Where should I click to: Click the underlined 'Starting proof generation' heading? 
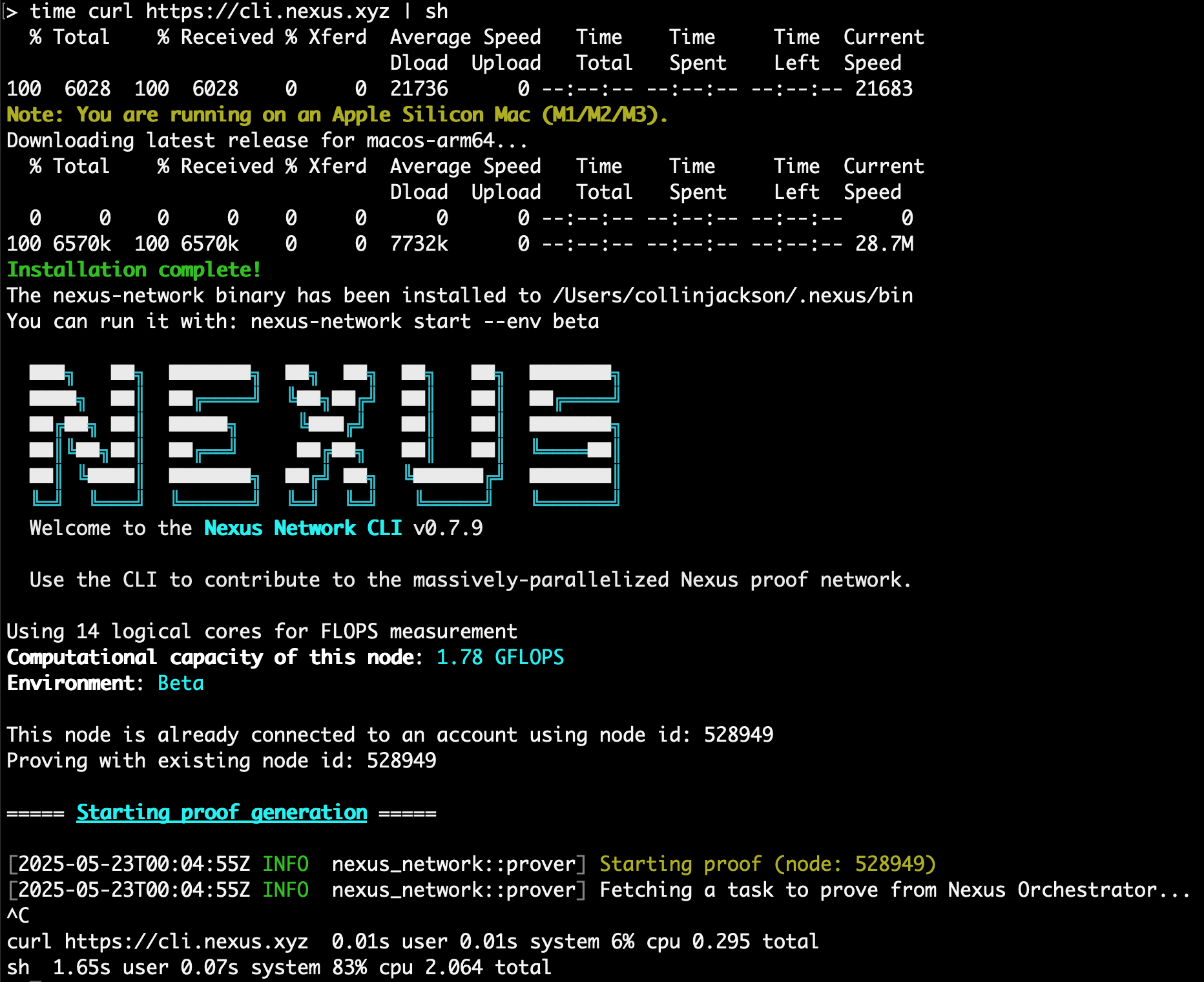[222, 812]
